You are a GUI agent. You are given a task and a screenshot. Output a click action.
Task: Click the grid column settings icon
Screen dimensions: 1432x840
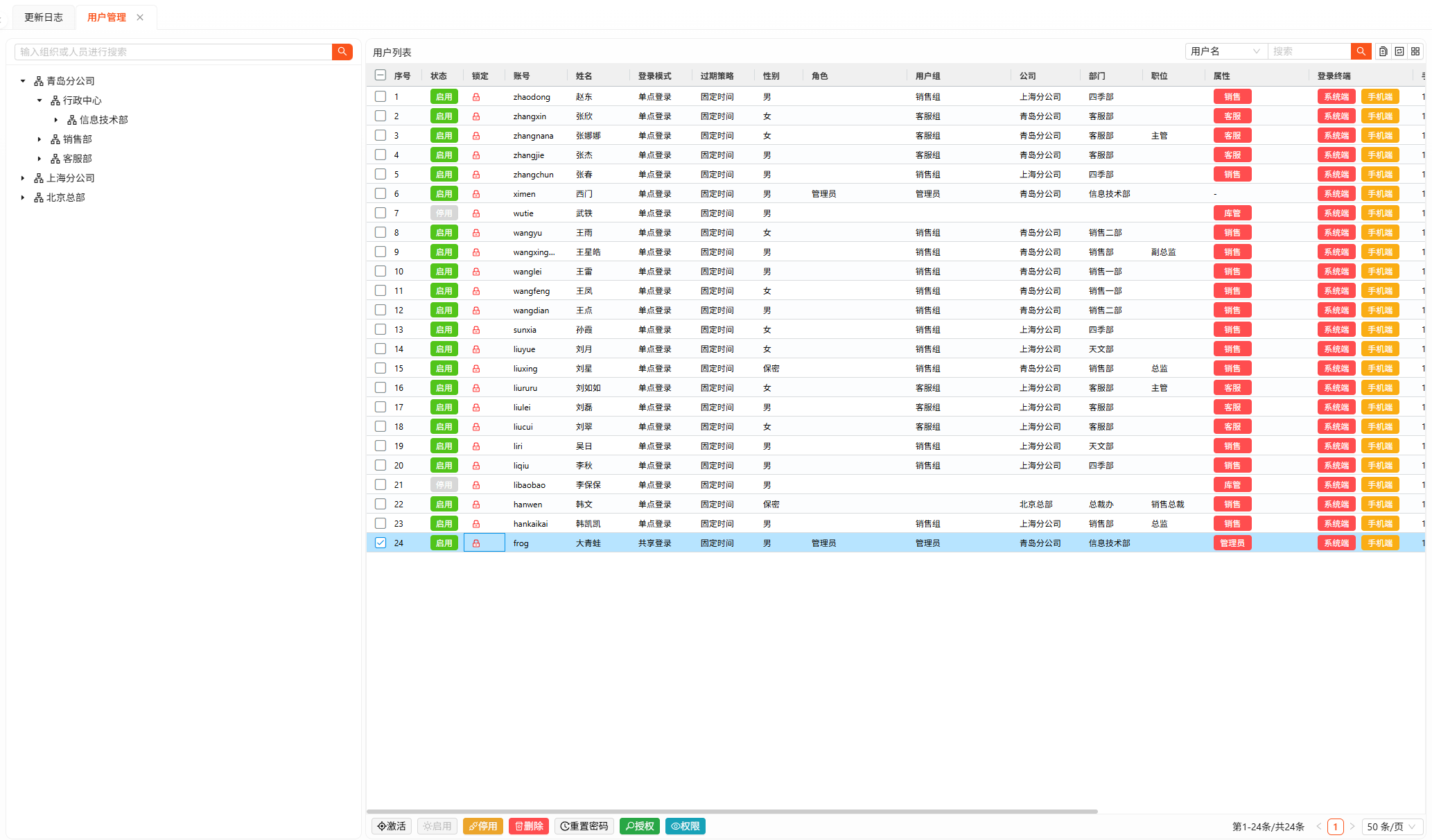coord(1415,51)
